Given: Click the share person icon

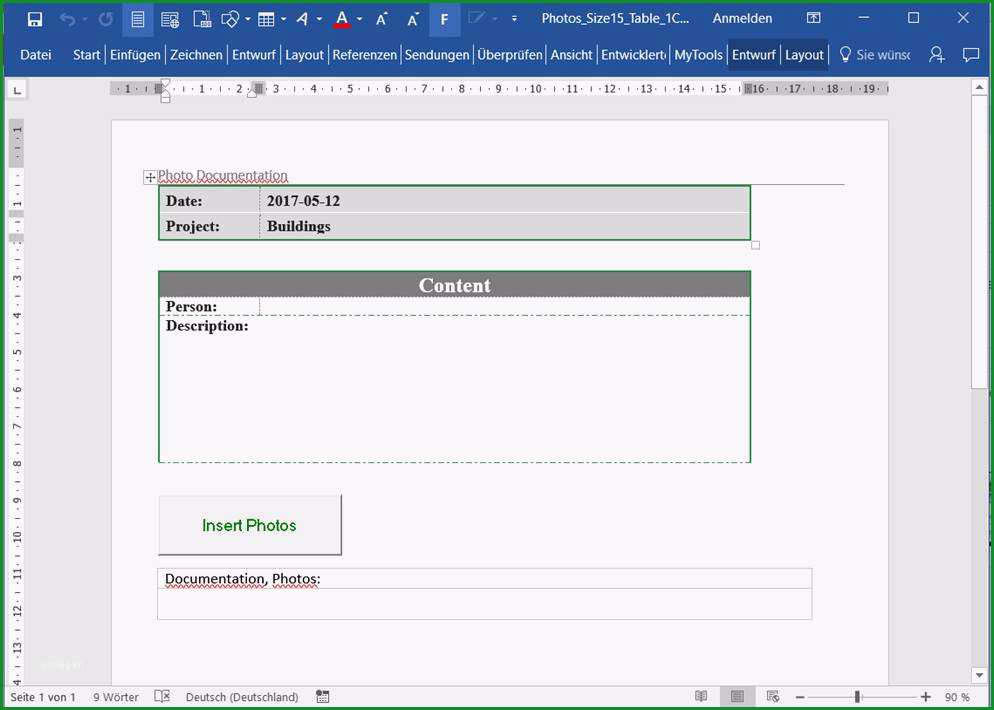Looking at the screenshot, I should [936, 55].
